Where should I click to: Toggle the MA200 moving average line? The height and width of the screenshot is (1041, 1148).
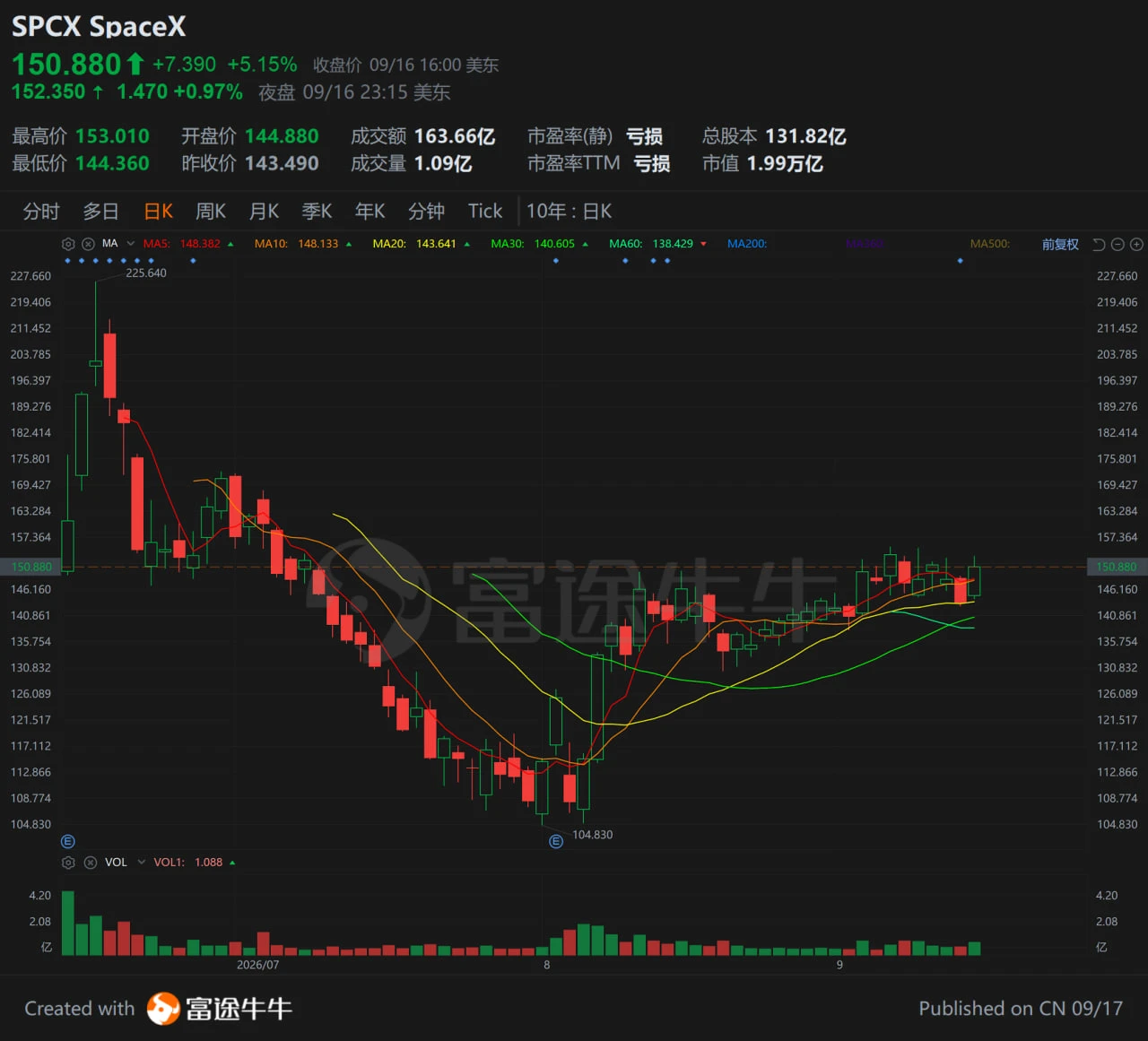click(747, 244)
